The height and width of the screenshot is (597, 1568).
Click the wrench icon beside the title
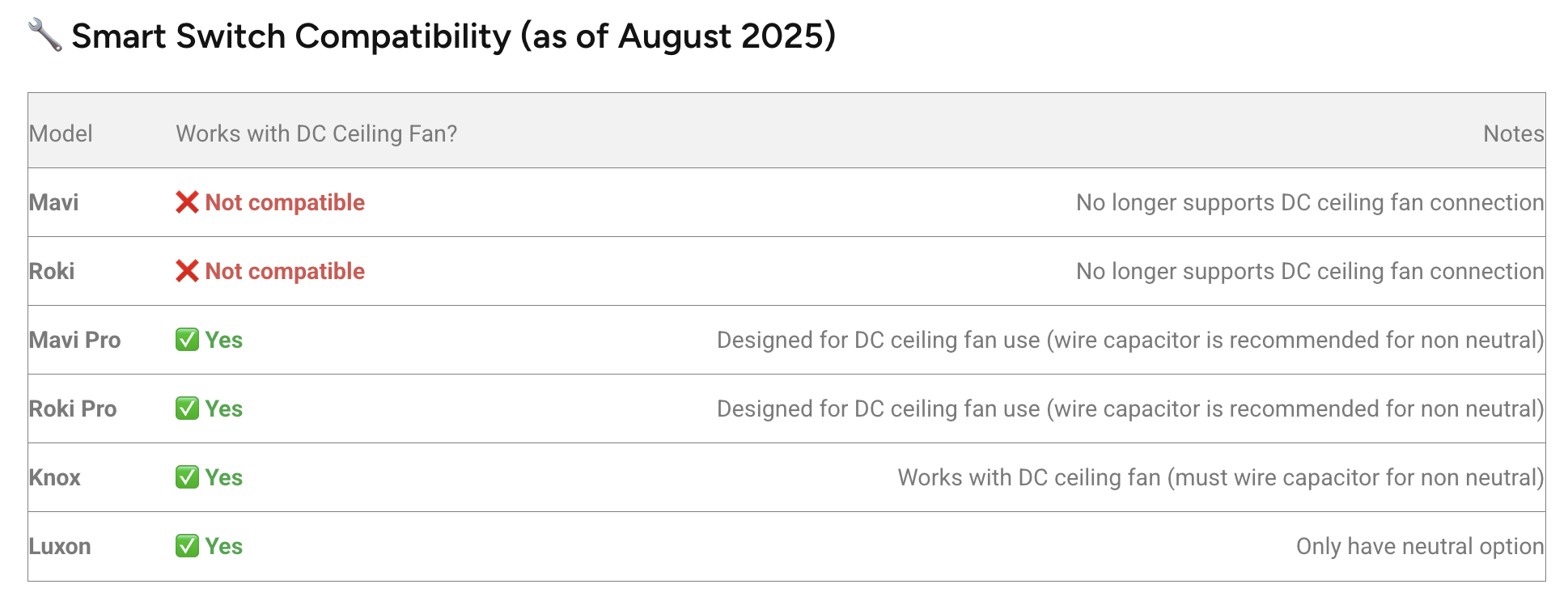pos(44,36)
